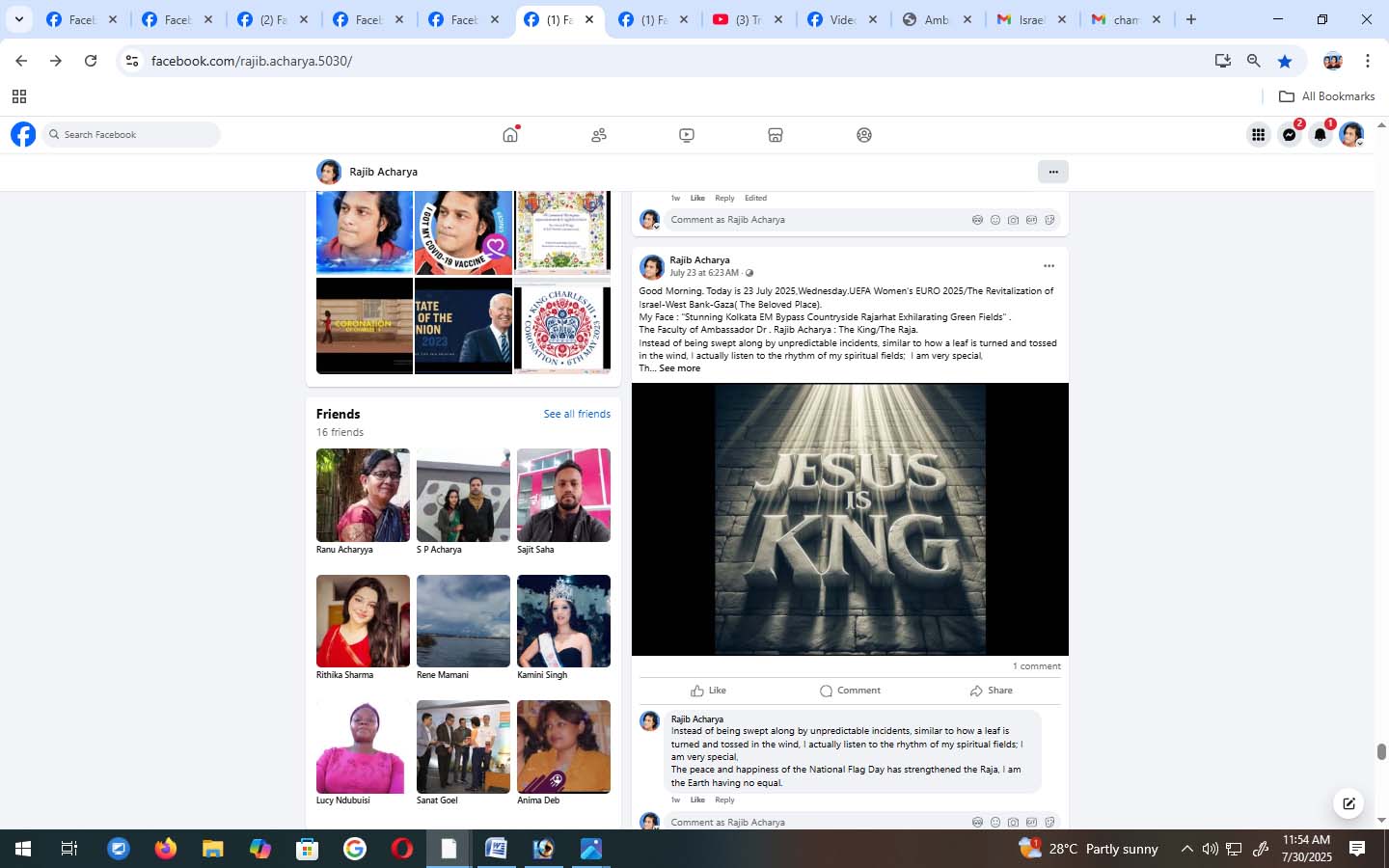Image resolution: width=1389 pixels, height=868 pixels.
Task: Open the Chrome apps grid shortcut
Action: [18, 96]
